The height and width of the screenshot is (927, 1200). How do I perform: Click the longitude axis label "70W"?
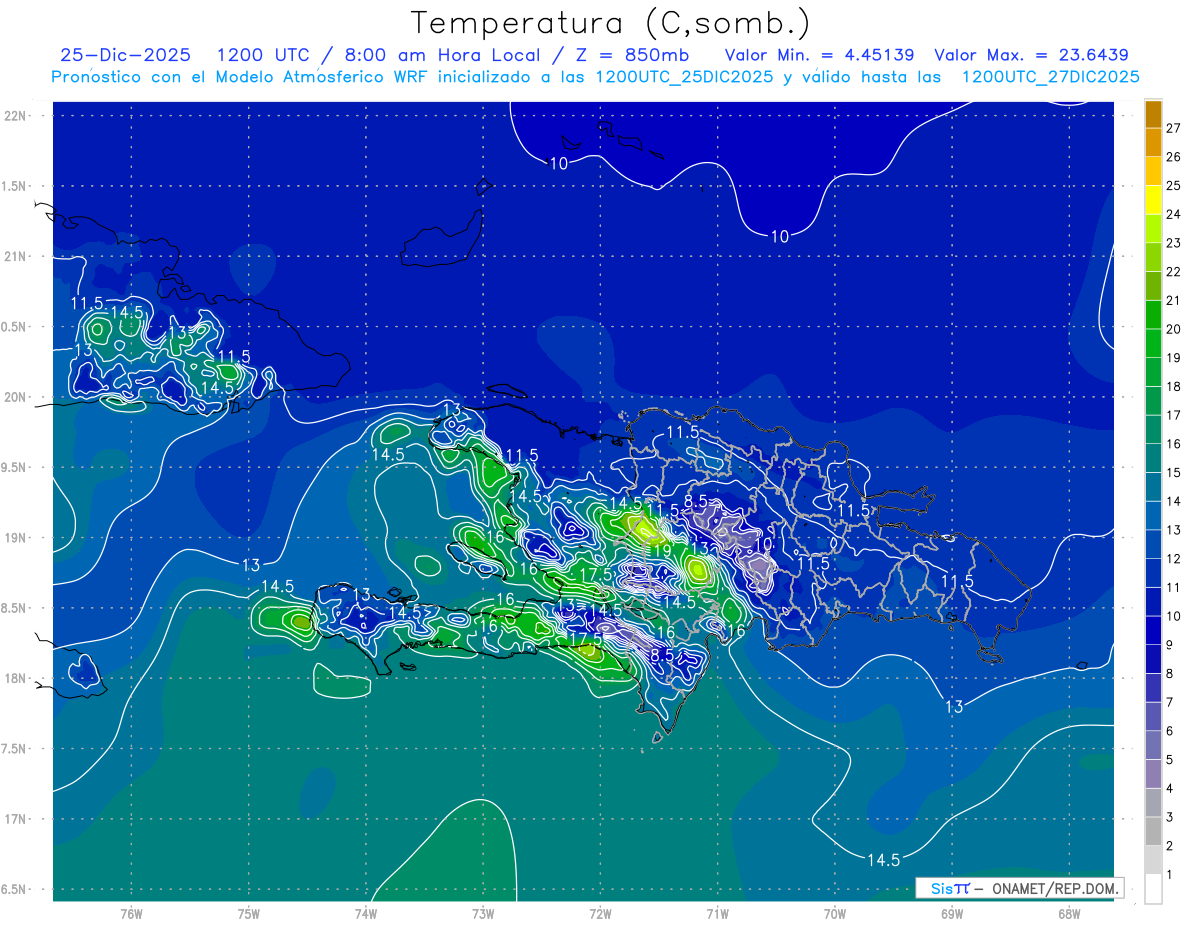tap(835, 914)
